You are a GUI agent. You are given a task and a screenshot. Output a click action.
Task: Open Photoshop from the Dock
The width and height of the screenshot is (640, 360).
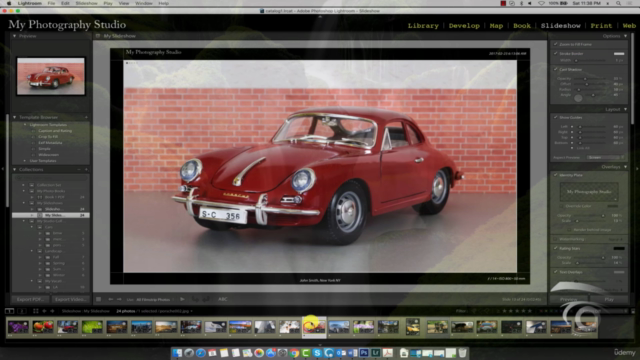(364, 353)
